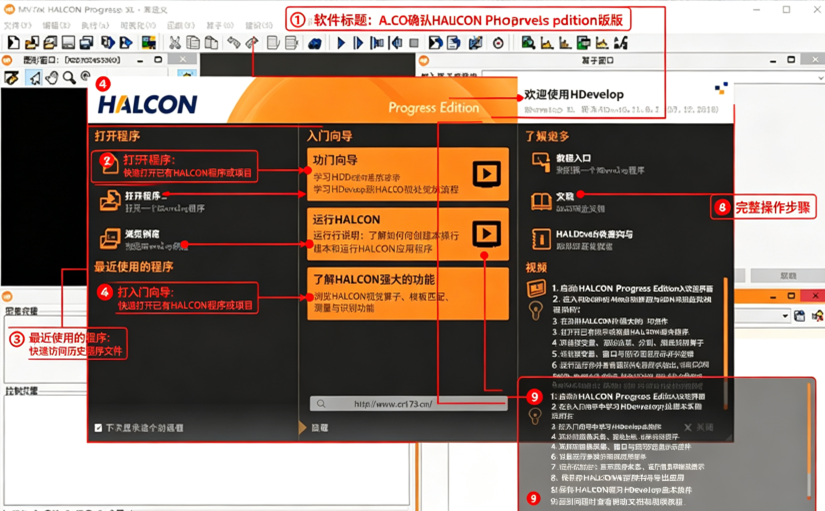825x511 pixels.
Task: Click the save all programs icon
Action: pos(87,43)
